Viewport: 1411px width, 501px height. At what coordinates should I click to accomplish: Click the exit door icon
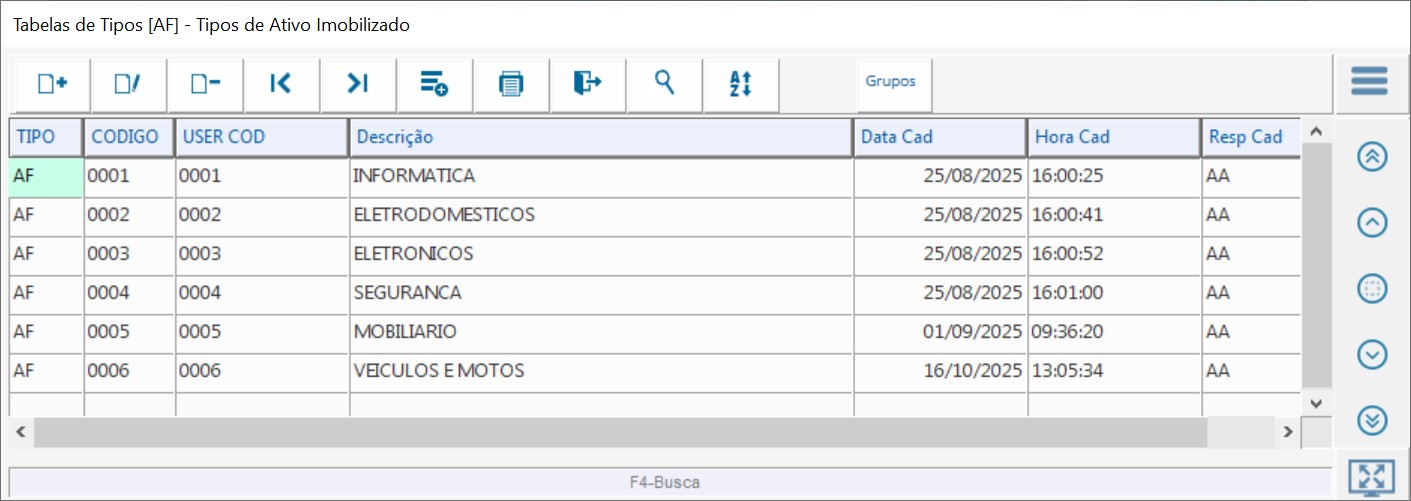coord(587,84)
